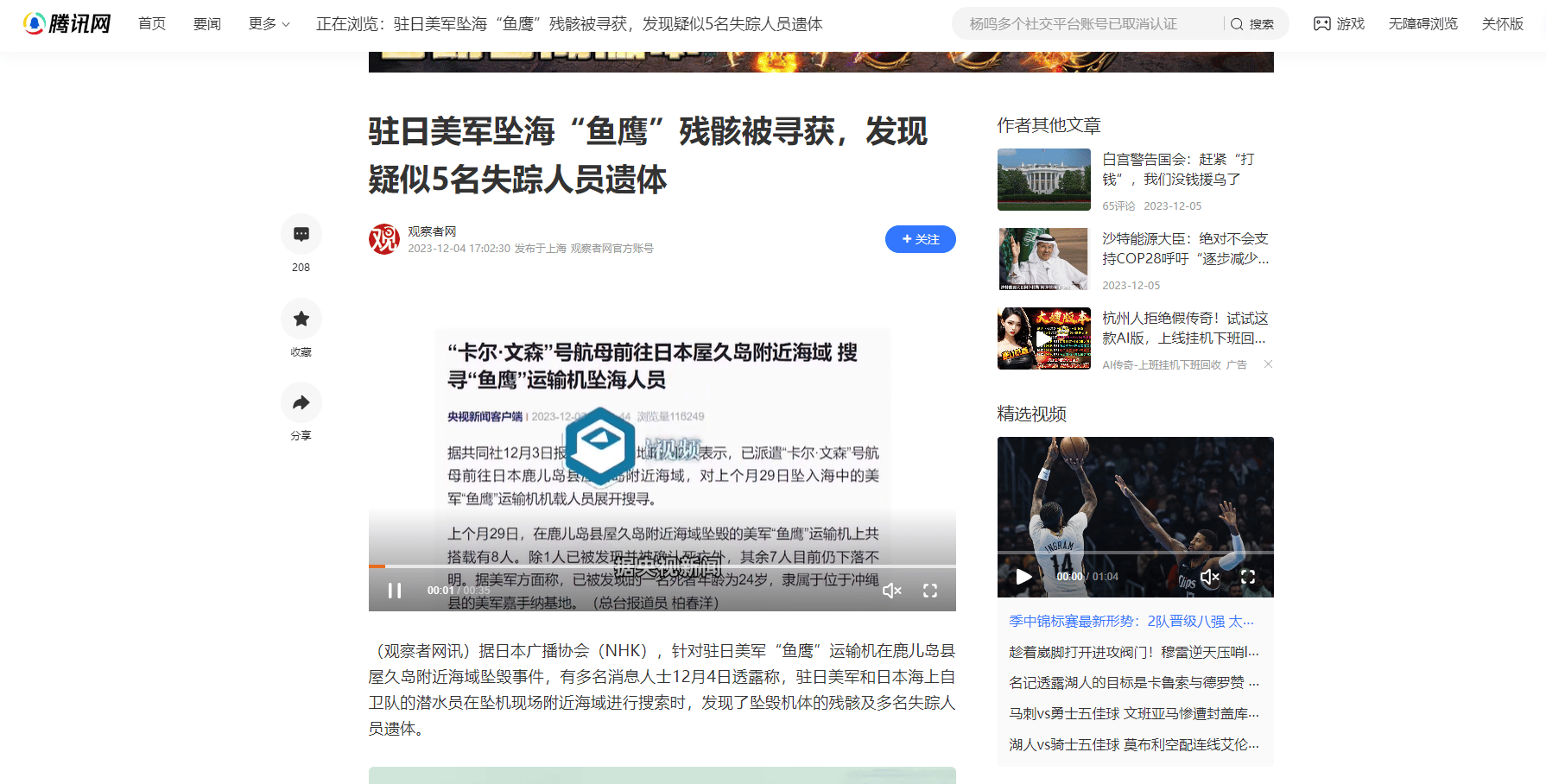The image size is (1546, 784).
Task: Open article 沙特能源大臣：绝对不会支持COP28
Action: [x=1186, y=249]
